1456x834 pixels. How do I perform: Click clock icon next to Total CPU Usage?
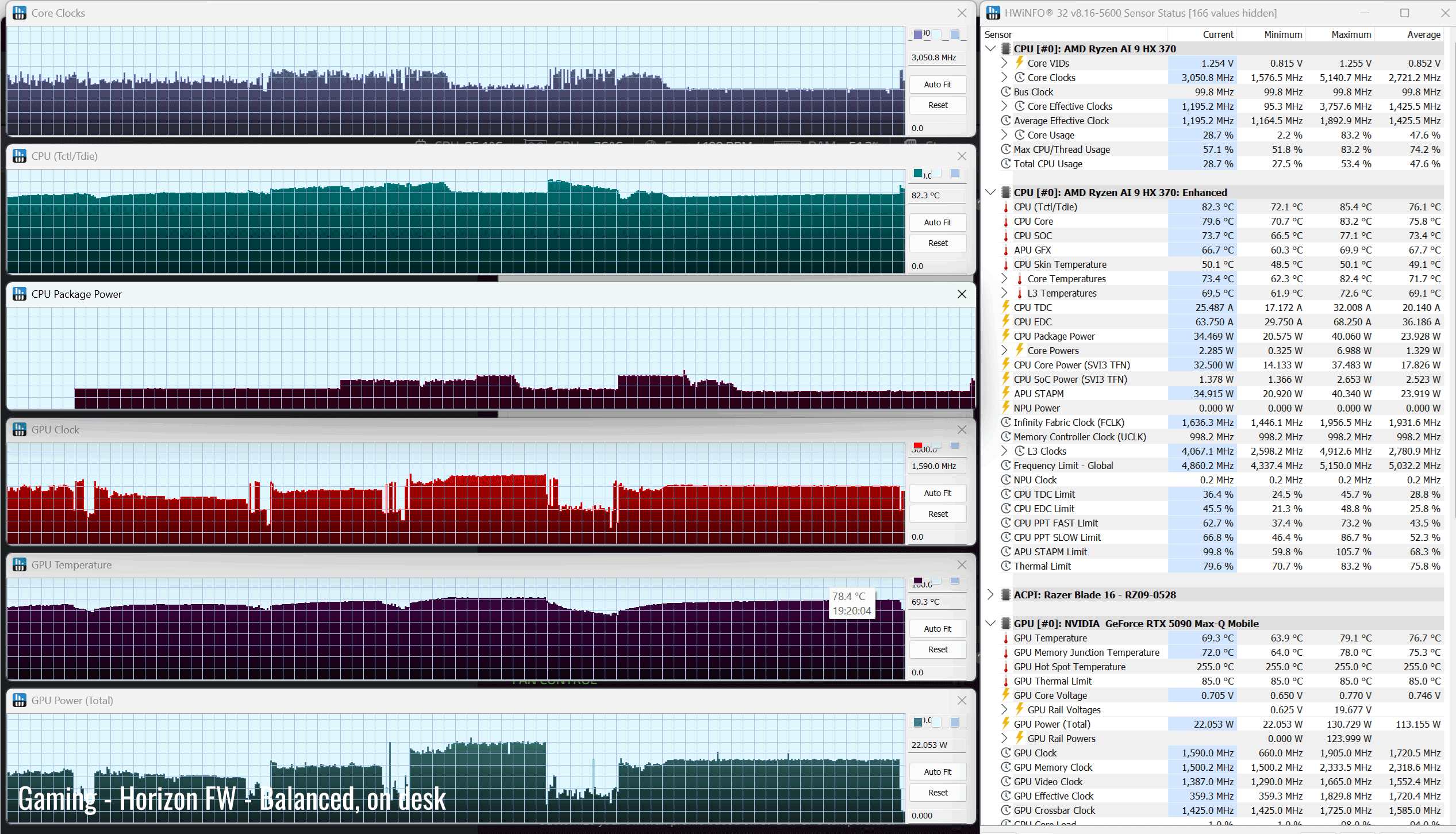(x=1006, y=164)
